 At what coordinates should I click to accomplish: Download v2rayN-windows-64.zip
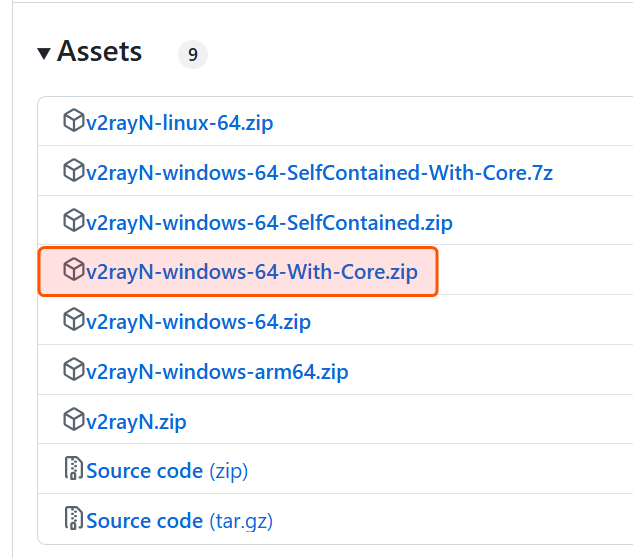(x=198, y=322)
